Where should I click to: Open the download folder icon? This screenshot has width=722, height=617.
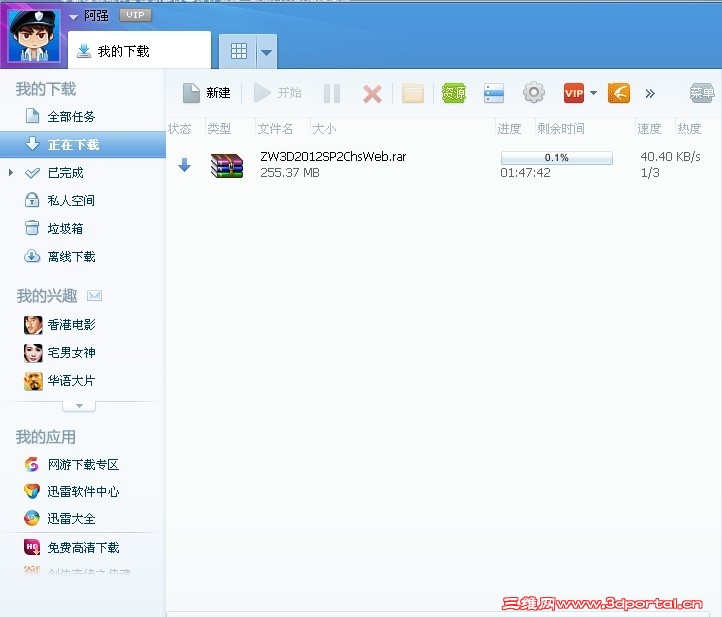[413, 93]
